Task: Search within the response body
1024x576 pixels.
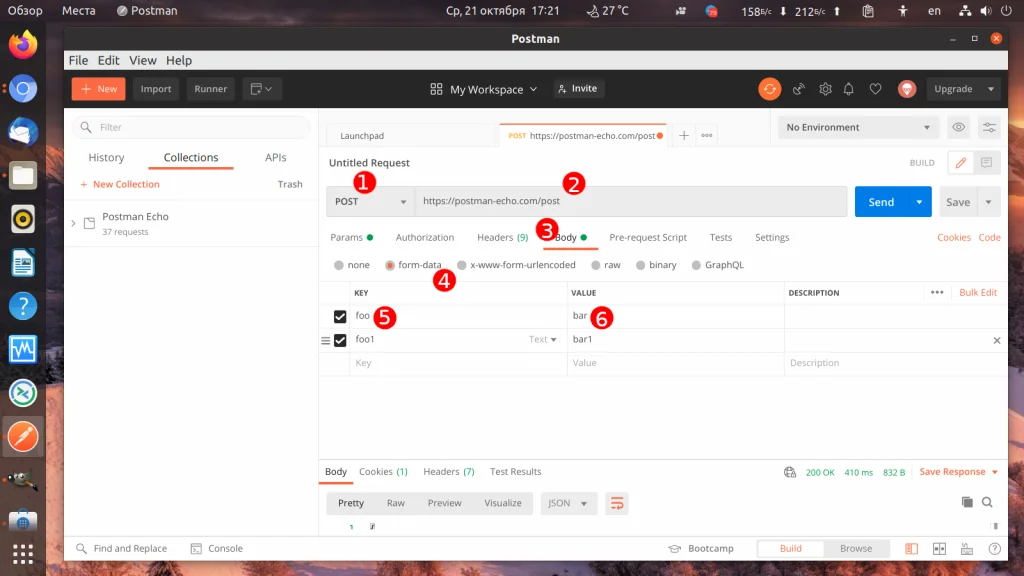Action: pyautogui.click(x=987, y=502)
